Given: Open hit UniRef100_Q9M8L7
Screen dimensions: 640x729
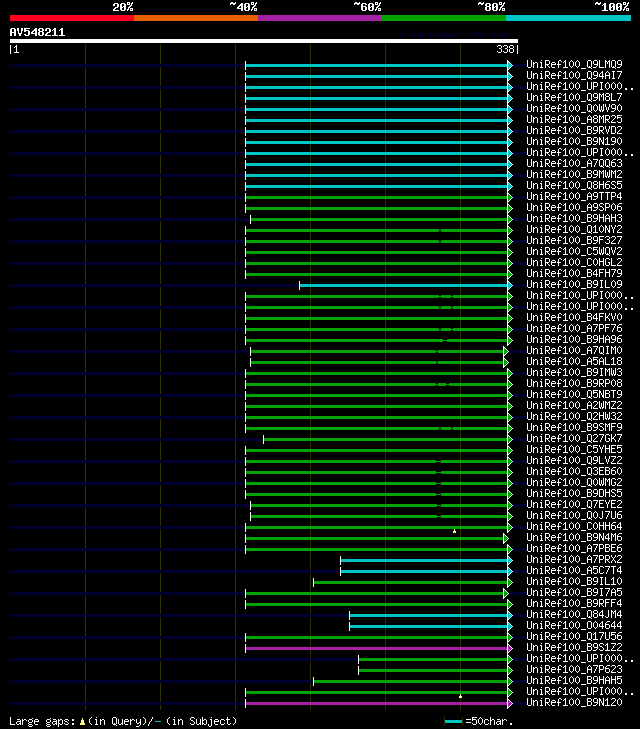Looking at the screenshot, I should click(574, 97).
